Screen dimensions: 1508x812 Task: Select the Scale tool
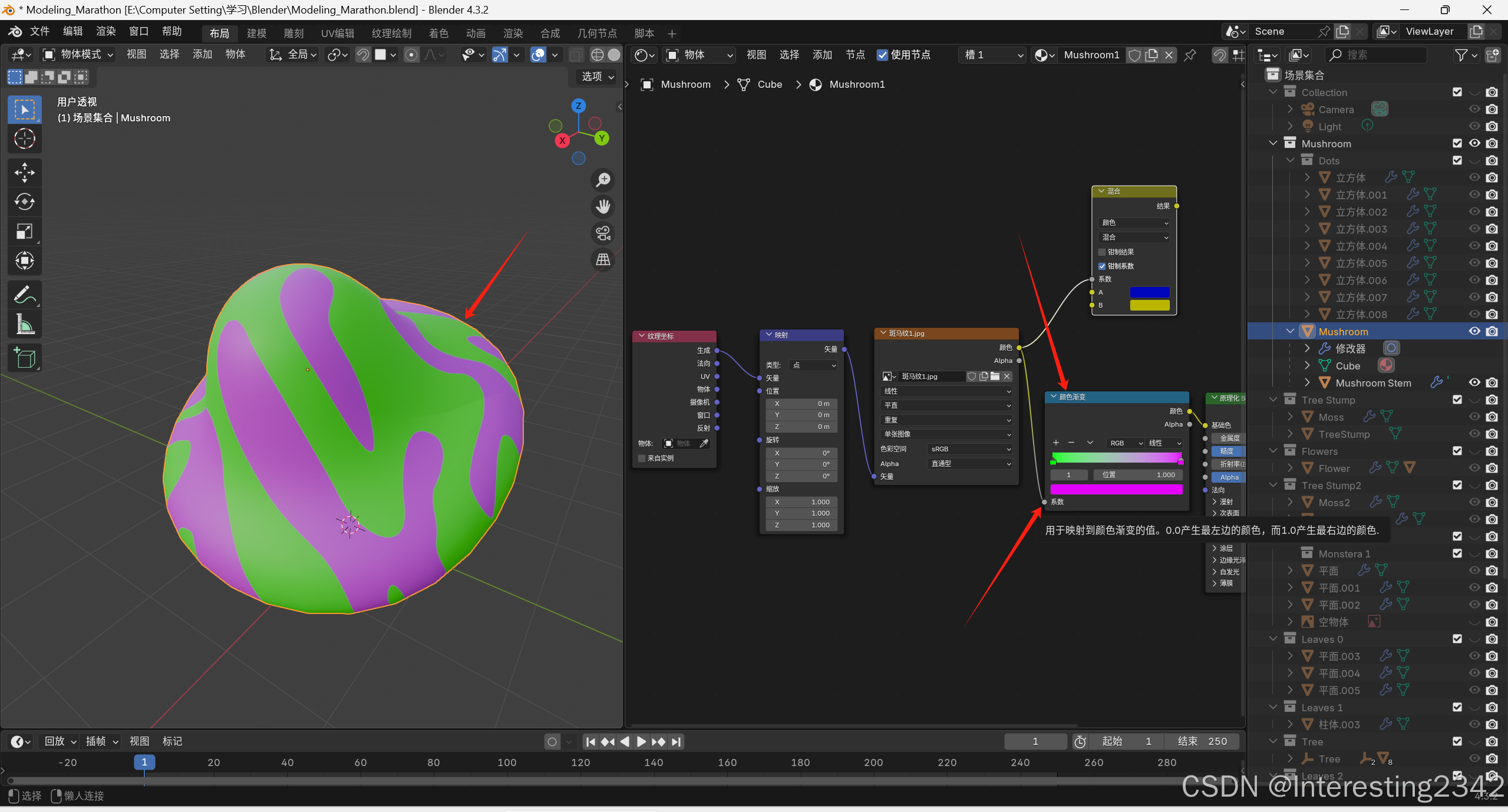(24, 232)
